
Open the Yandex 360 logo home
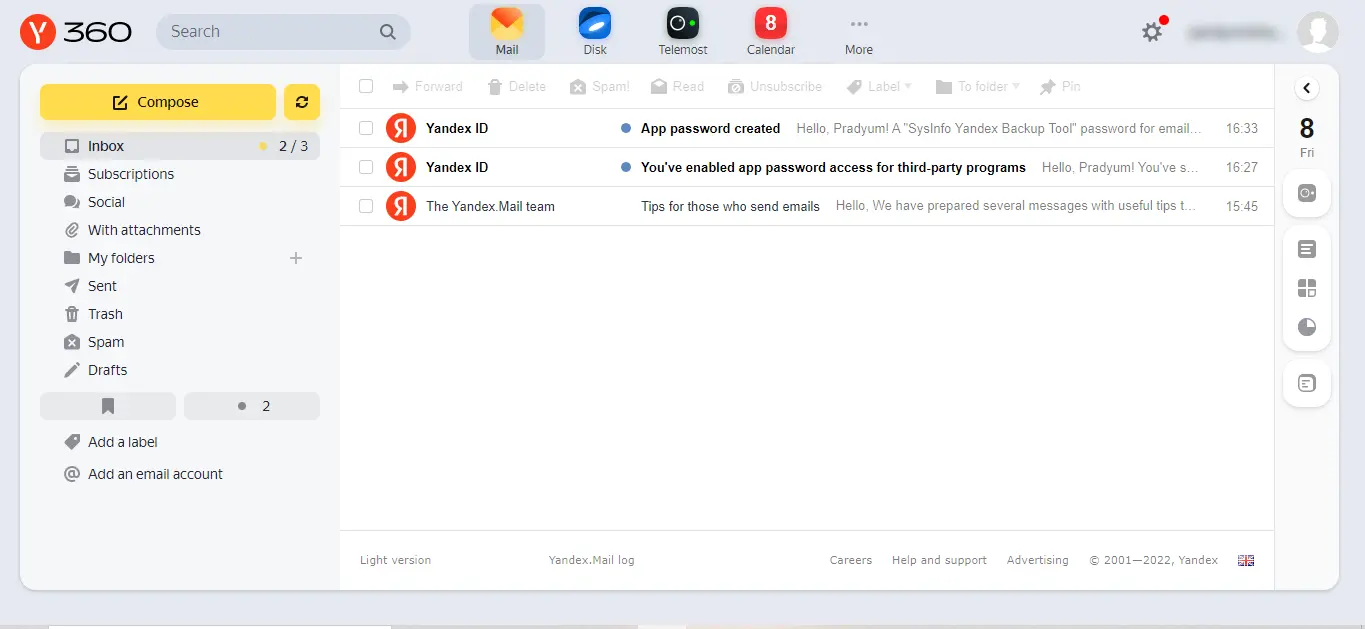pos(76,32)
